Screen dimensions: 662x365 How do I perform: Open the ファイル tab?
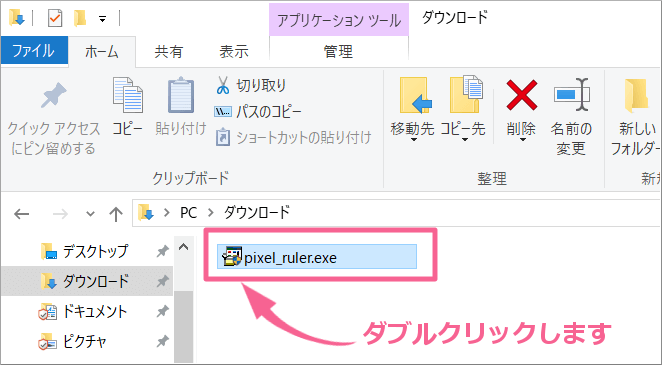pyautogui.click(x=34, y=51)
